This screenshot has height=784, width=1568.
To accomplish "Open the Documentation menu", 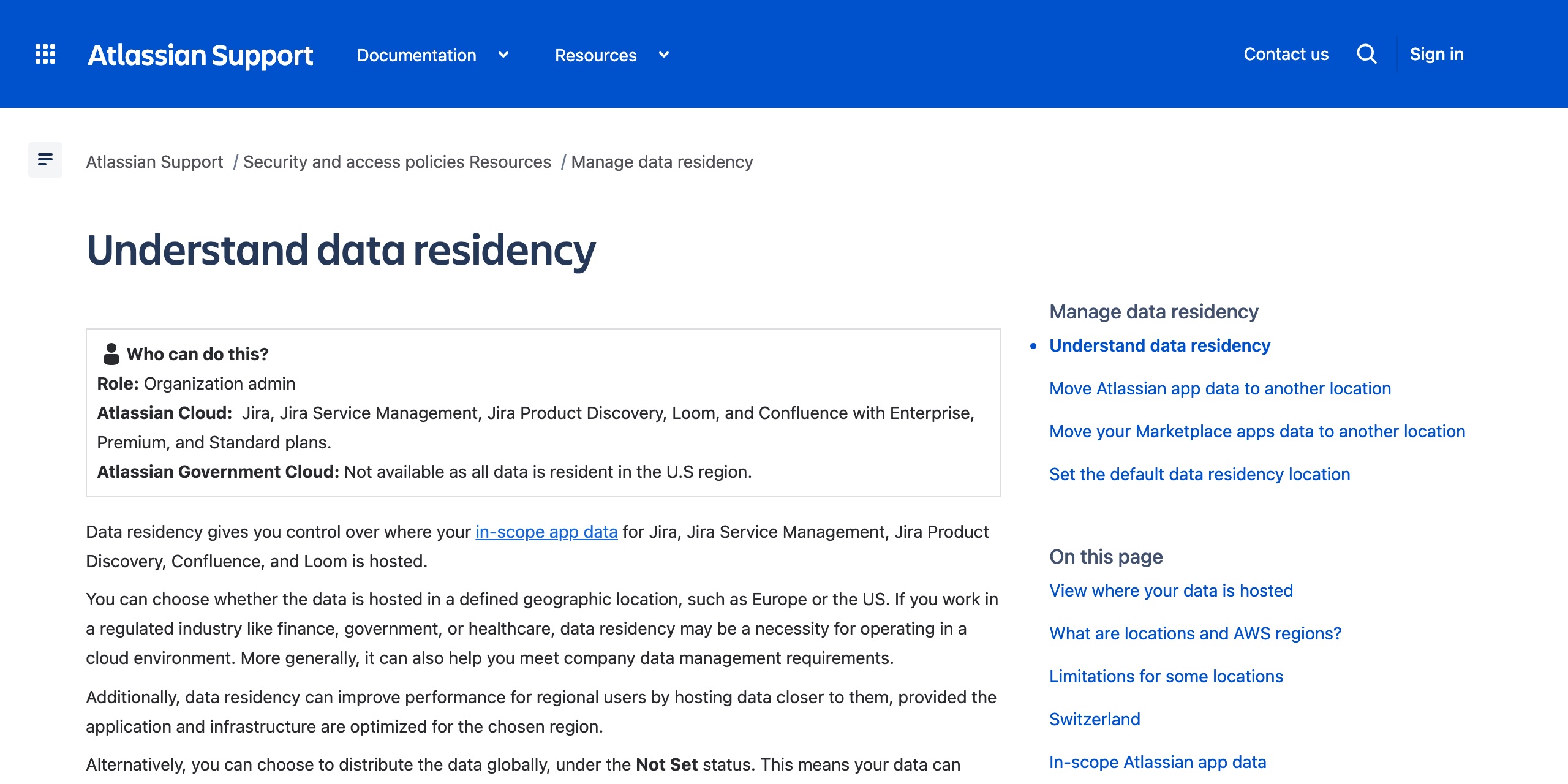I will (417, 55).
